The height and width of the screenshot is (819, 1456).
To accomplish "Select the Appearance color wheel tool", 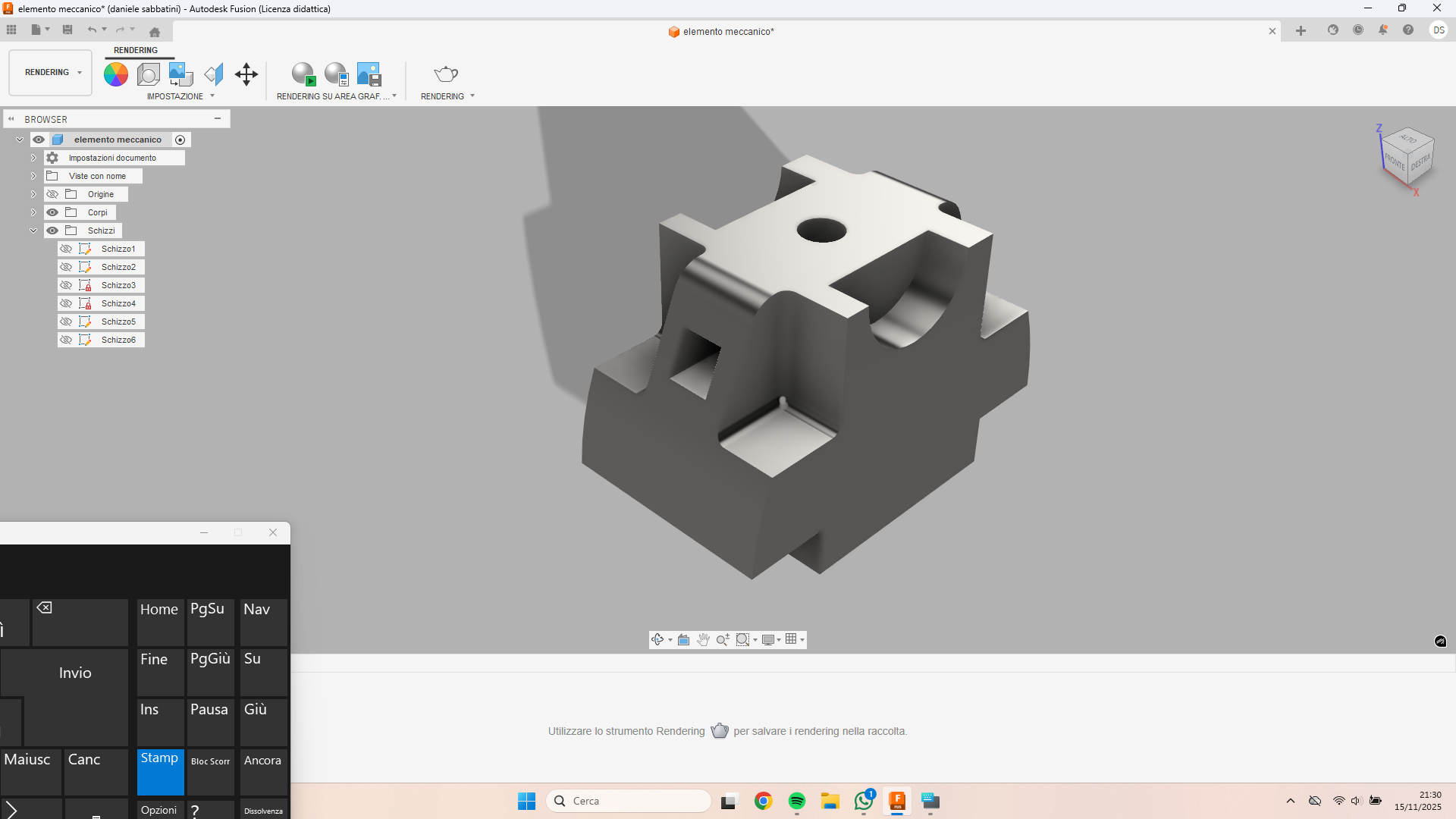I will pos(115,74).
